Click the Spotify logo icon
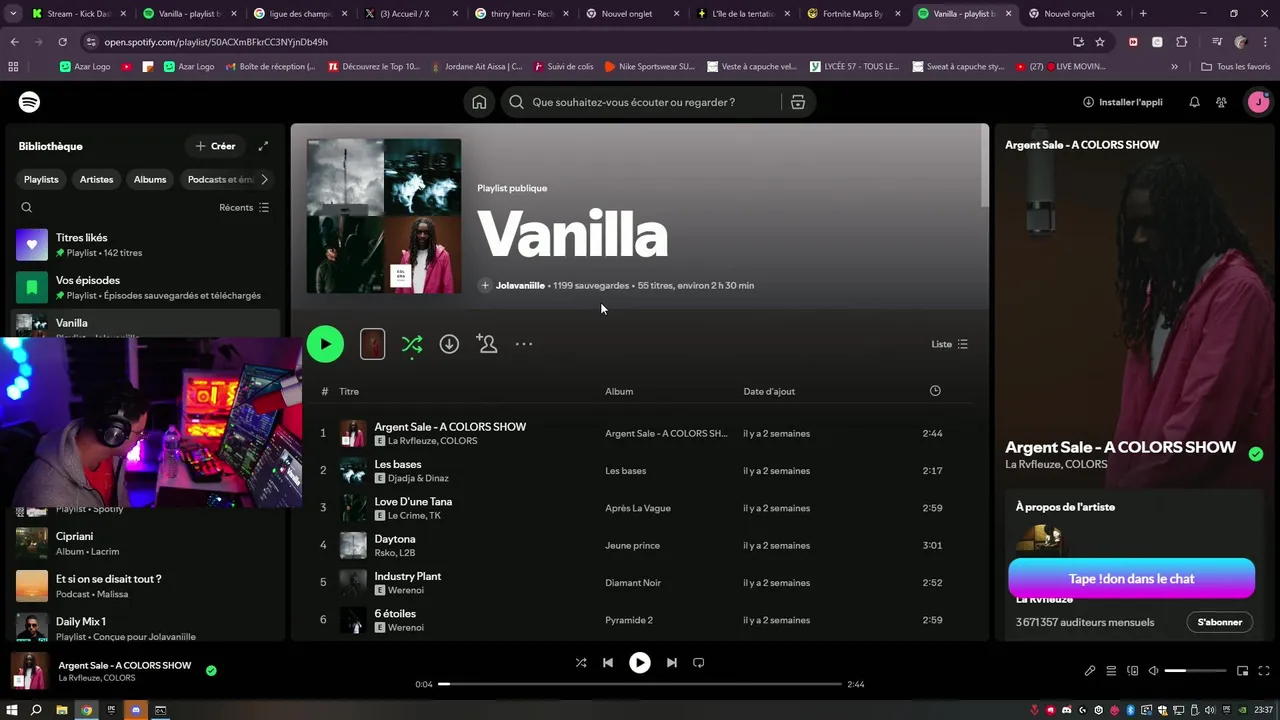1280x720 pixels. click(29, 102)
